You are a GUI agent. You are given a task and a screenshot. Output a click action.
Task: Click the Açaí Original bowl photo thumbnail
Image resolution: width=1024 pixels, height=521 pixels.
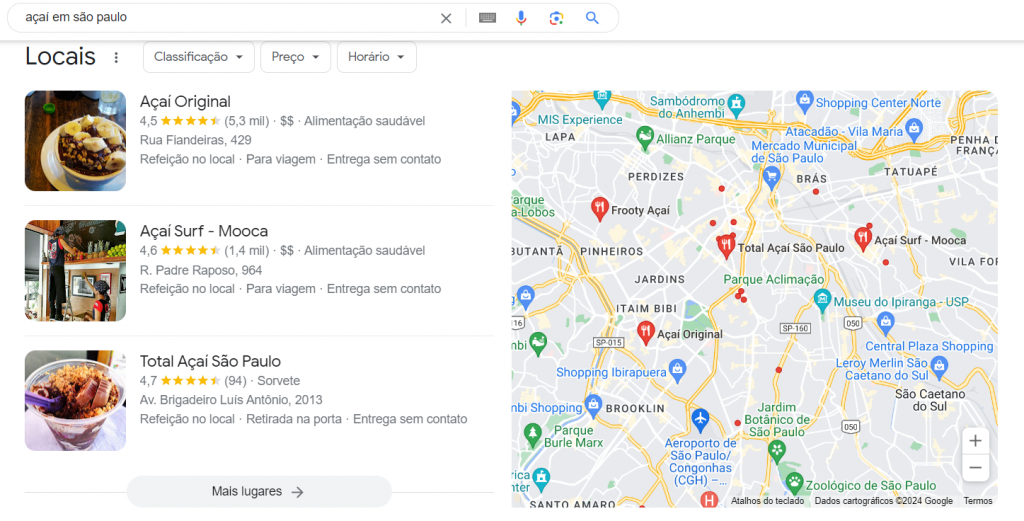[x=75, y=141]
